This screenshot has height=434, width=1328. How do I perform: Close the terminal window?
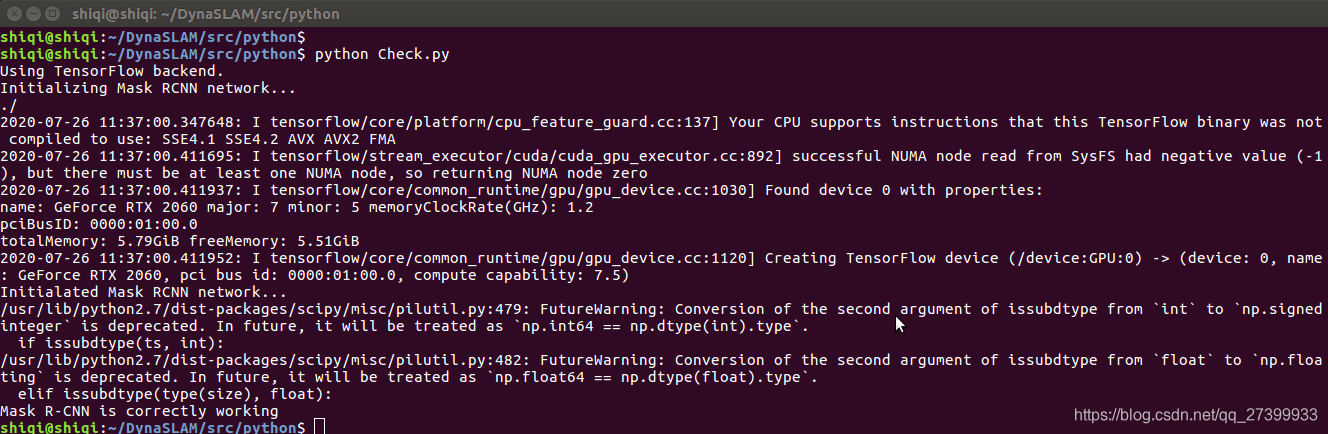pos(13,14)
